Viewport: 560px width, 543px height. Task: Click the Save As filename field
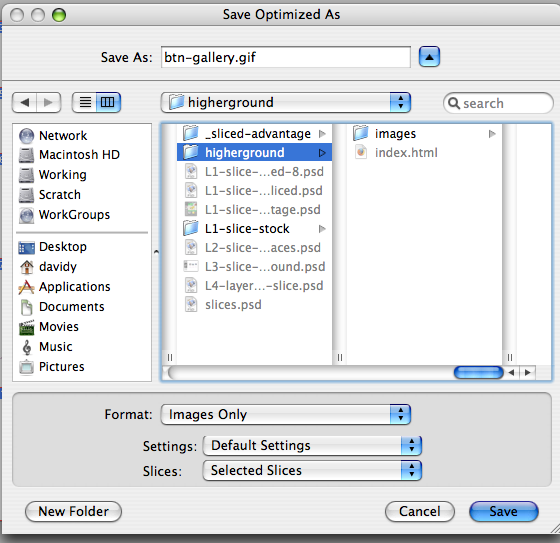pyautogui.click(x=286, y=57)
